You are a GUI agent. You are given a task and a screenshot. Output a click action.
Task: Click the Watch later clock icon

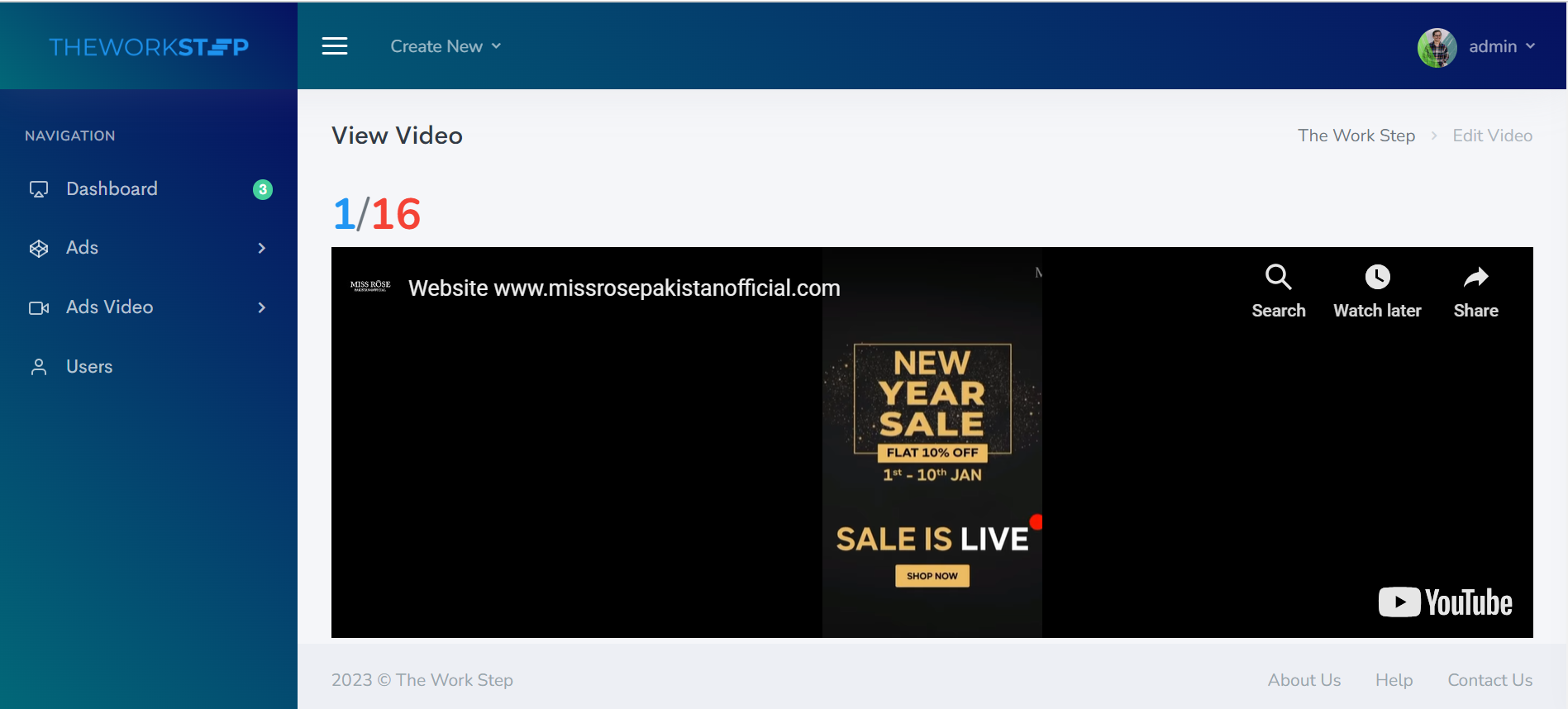pos(1378,277)
